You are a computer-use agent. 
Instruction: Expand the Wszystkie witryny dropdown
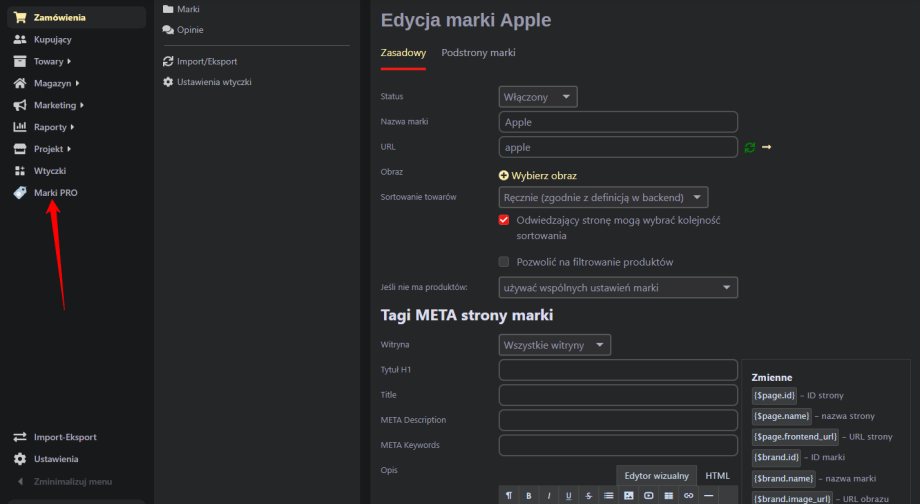tap(554, 345)
